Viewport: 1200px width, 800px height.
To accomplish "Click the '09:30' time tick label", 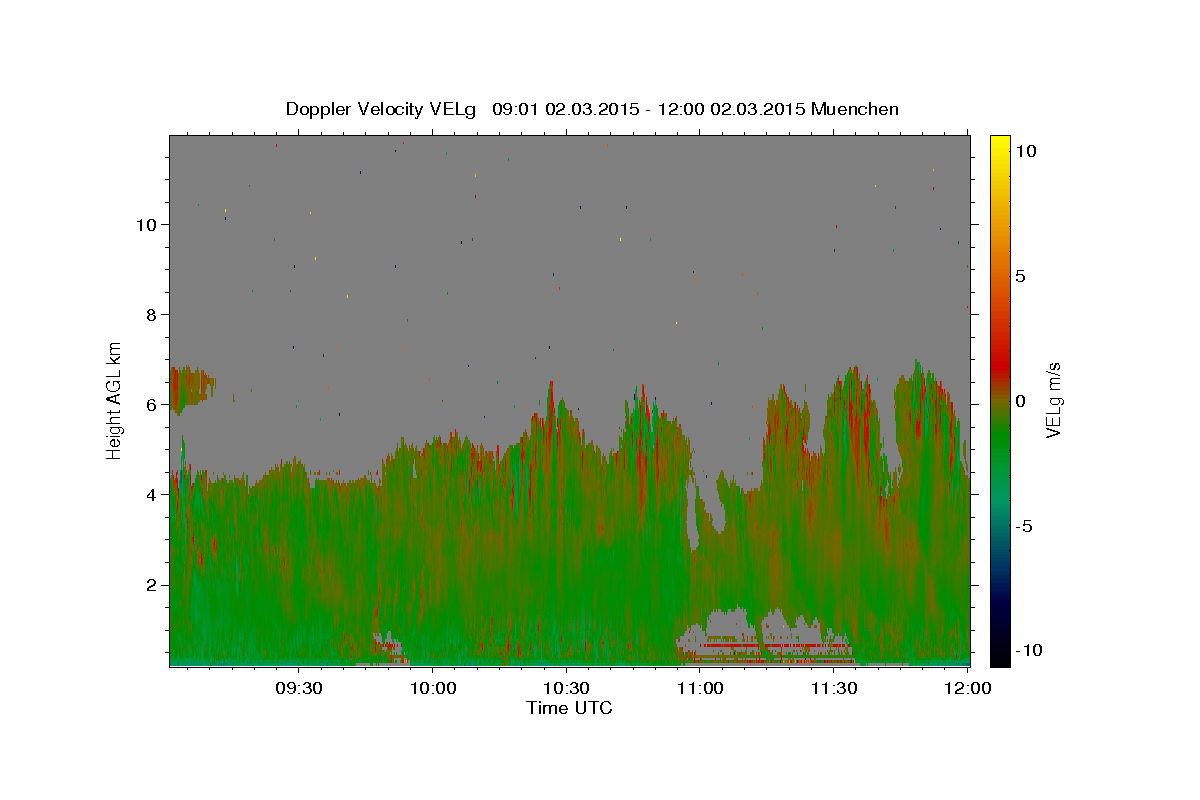I will (298, 688).
